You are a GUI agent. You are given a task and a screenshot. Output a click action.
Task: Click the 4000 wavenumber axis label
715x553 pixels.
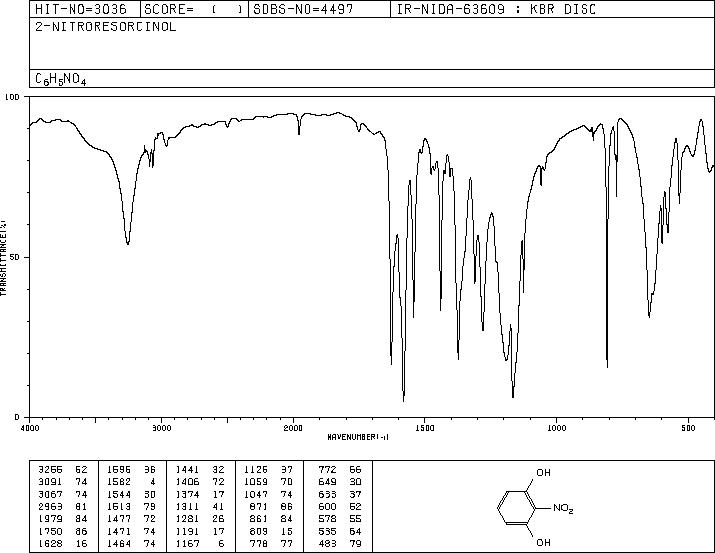coord(30,428)
